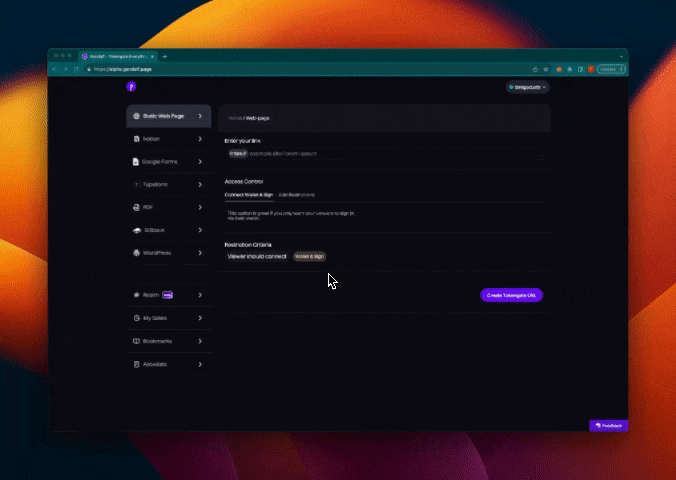
Task: Click the browser back arrow
Action: (55, 69)
